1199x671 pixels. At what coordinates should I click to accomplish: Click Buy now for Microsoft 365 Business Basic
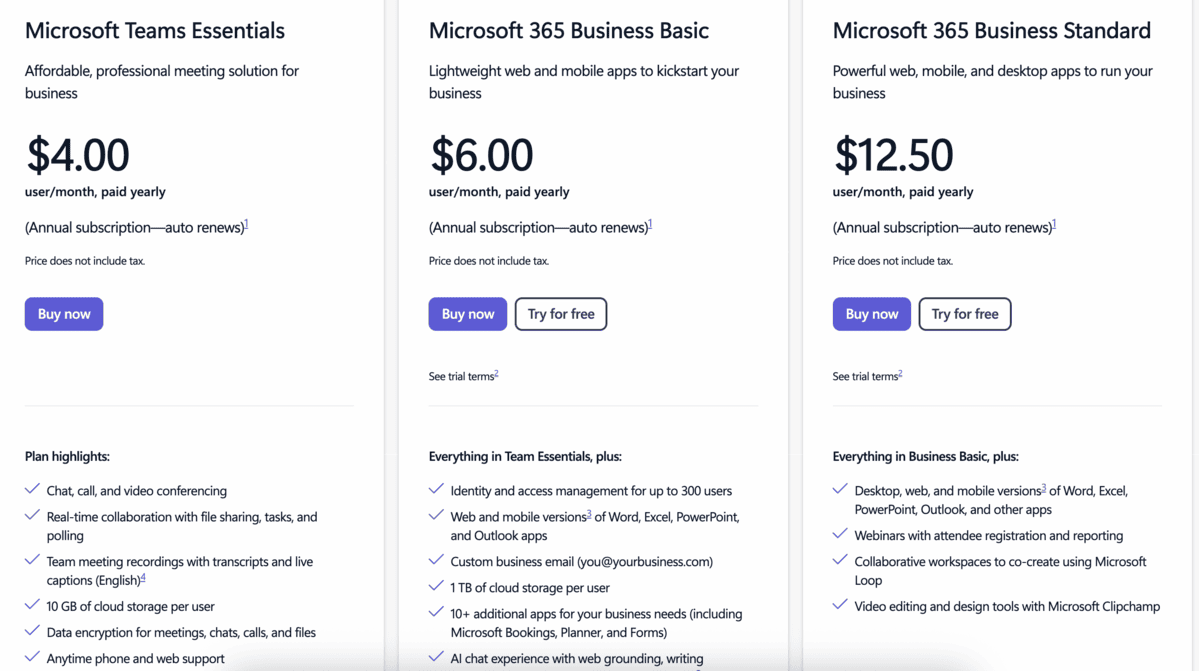coord(468,314)
